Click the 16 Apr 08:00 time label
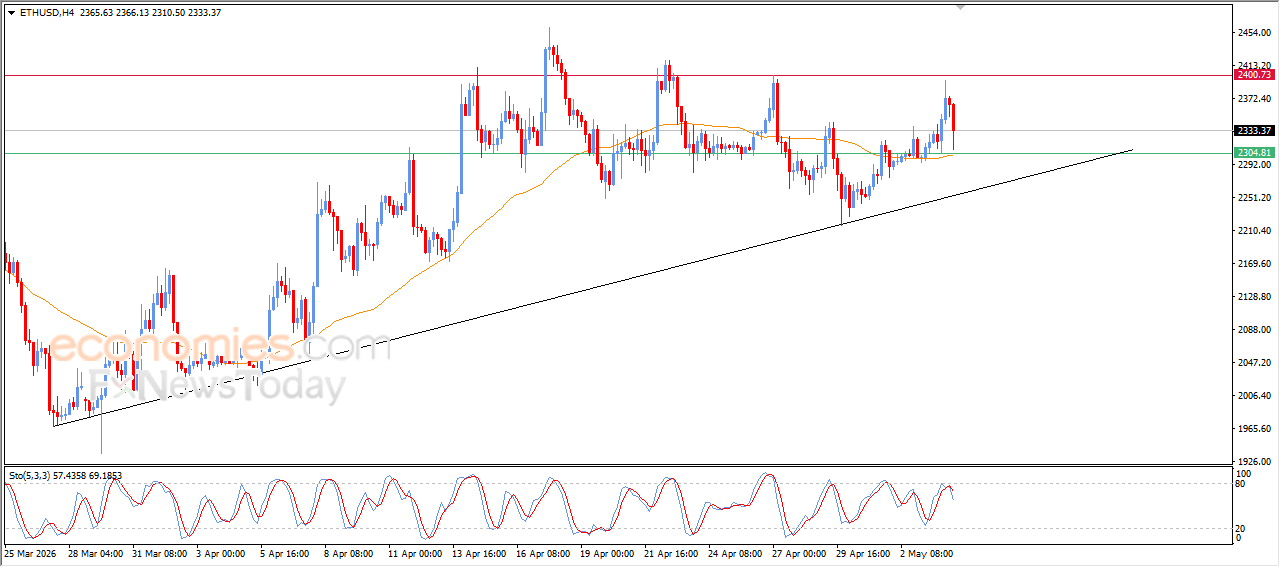This screenshot has height=567, width=1280. click(x=544, y=551)
